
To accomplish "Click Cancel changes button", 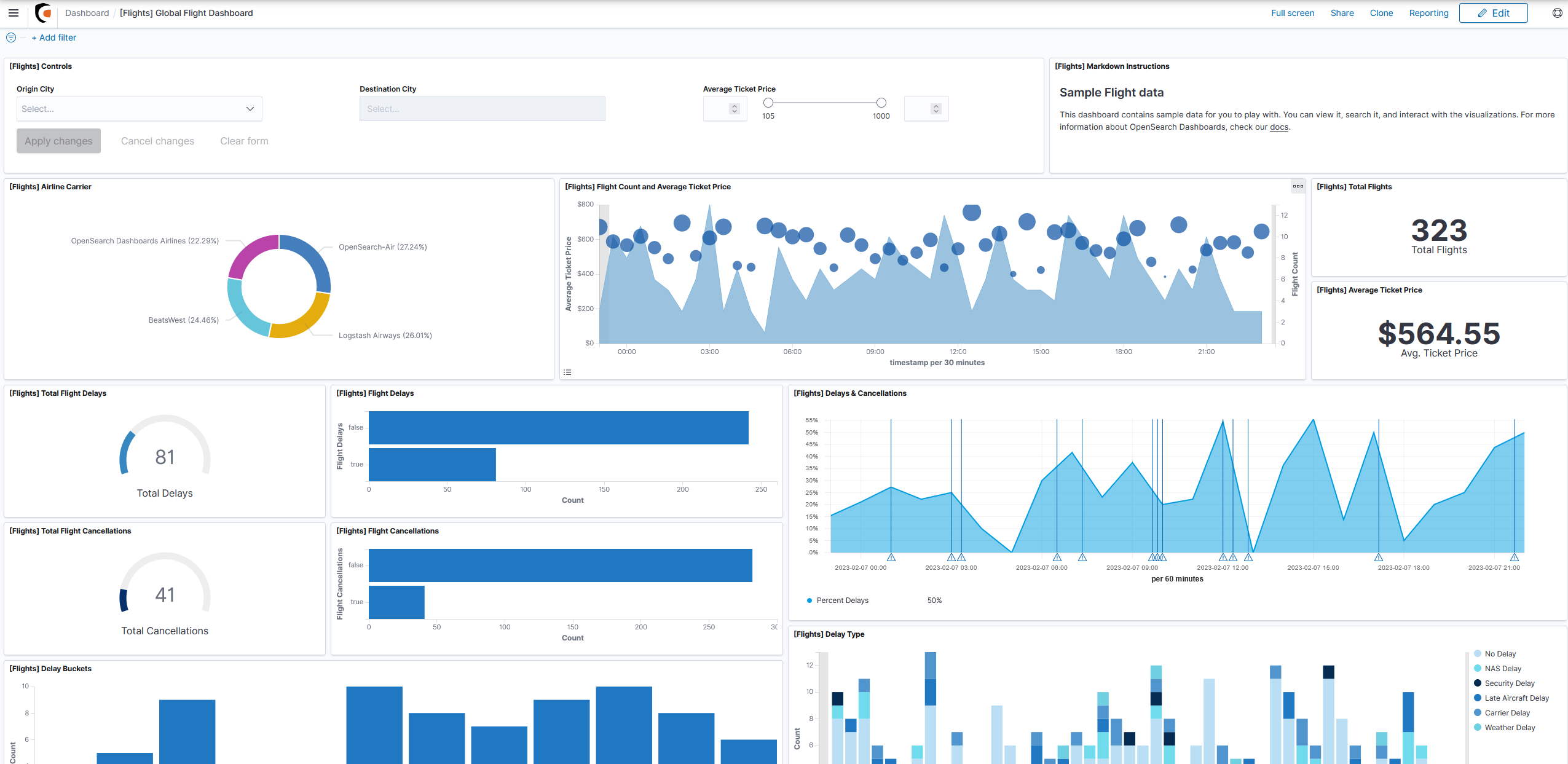I will coord(157,141).
